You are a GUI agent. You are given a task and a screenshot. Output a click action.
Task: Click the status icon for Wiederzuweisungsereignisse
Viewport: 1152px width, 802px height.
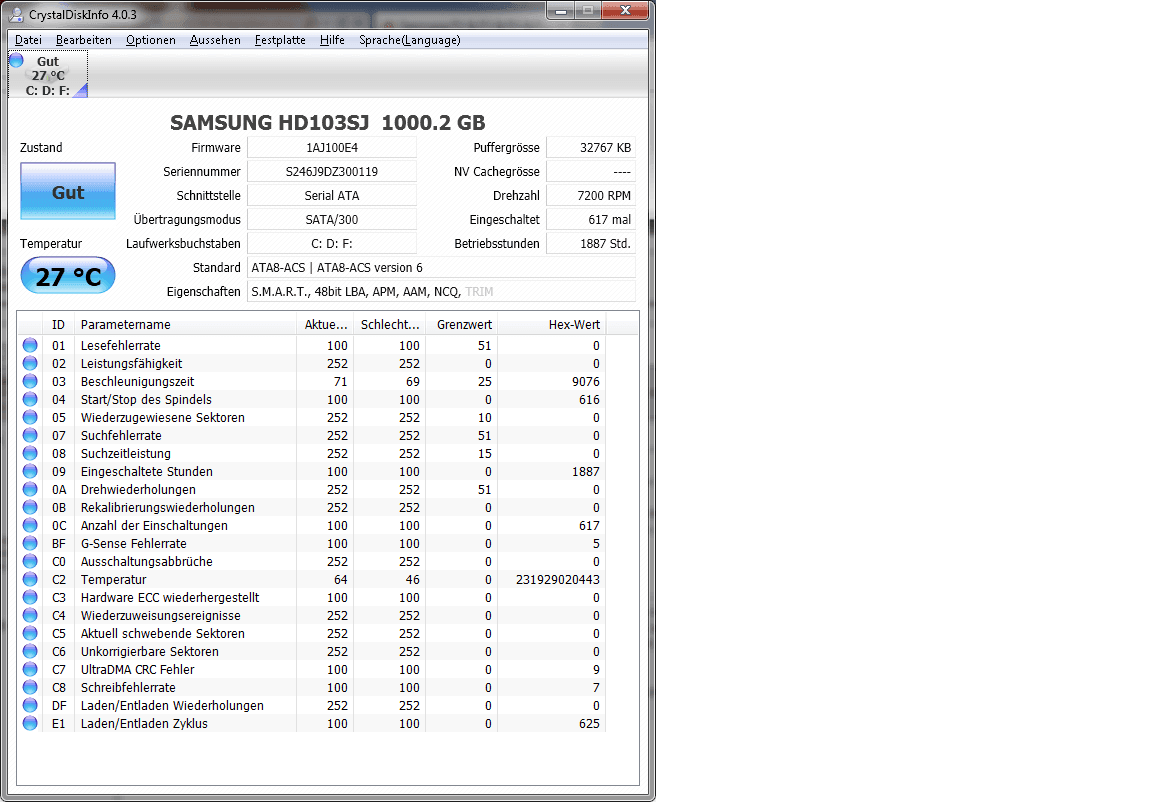30,615
